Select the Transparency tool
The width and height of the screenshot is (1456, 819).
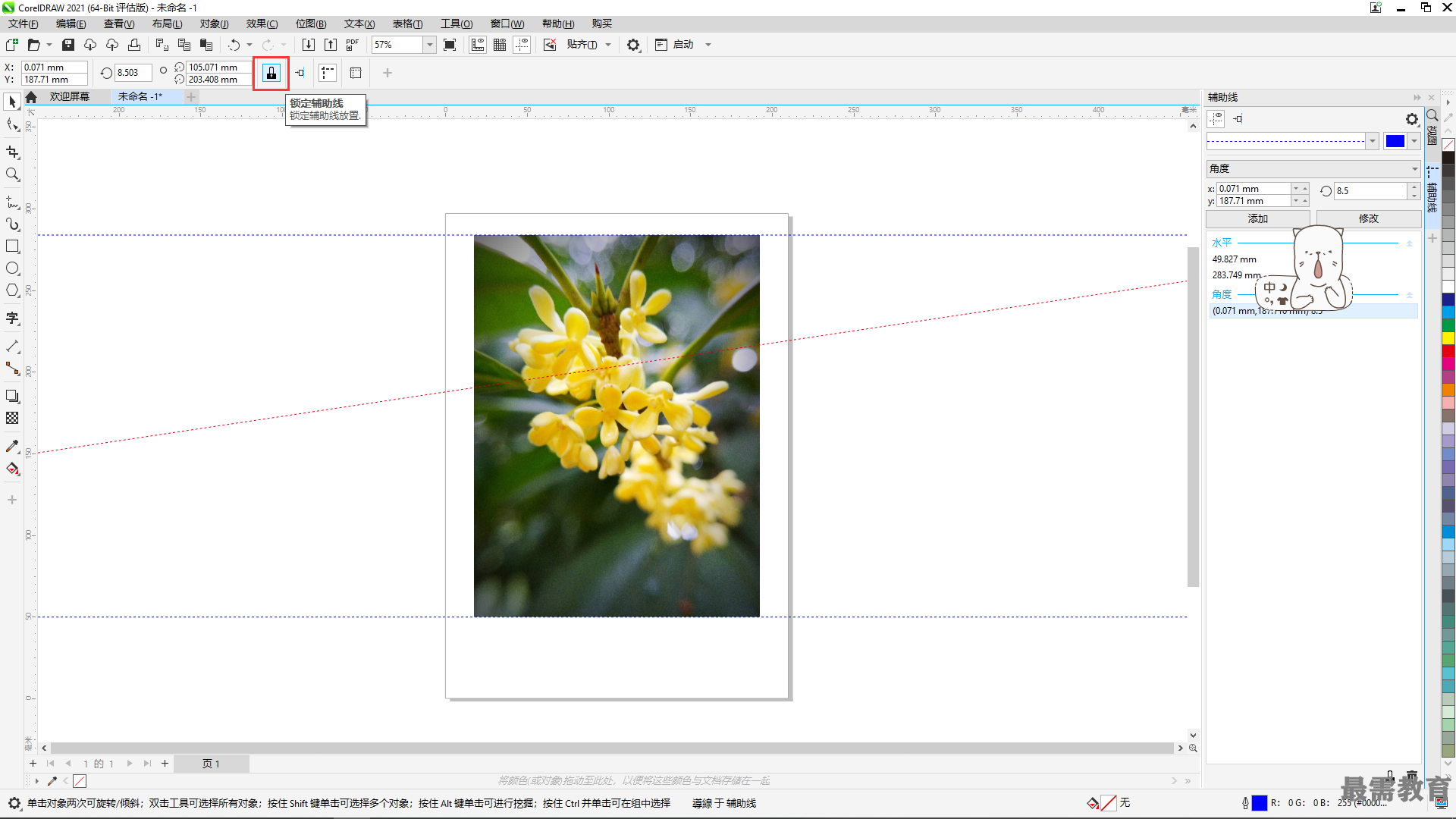click(12, 419)
